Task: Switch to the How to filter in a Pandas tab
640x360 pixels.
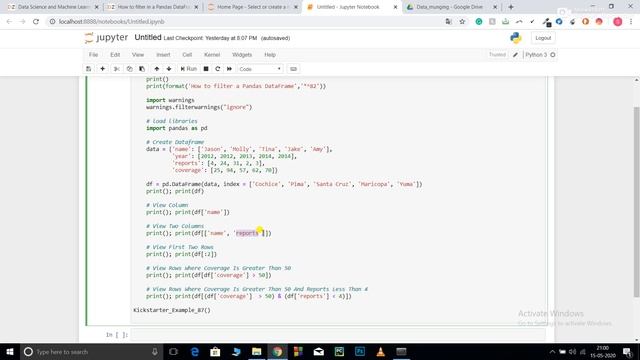Action: pyautogui.click(x=153, y=7)
